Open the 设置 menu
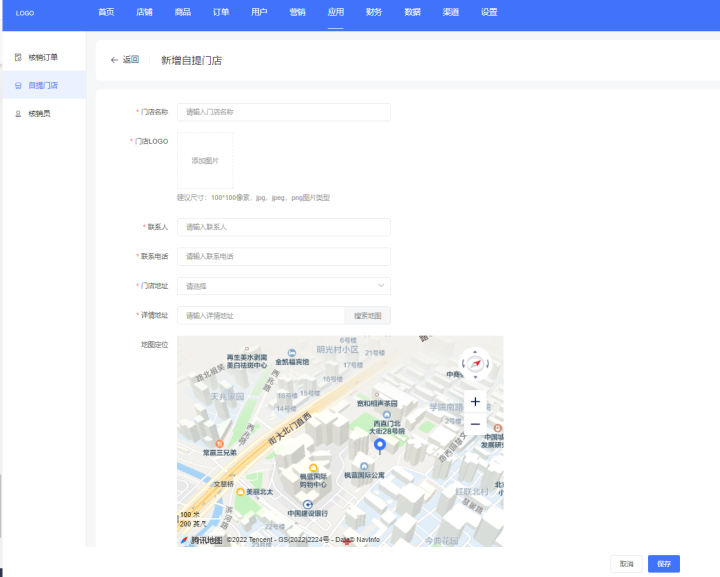The image size is (720, 577). pos(489,12)
